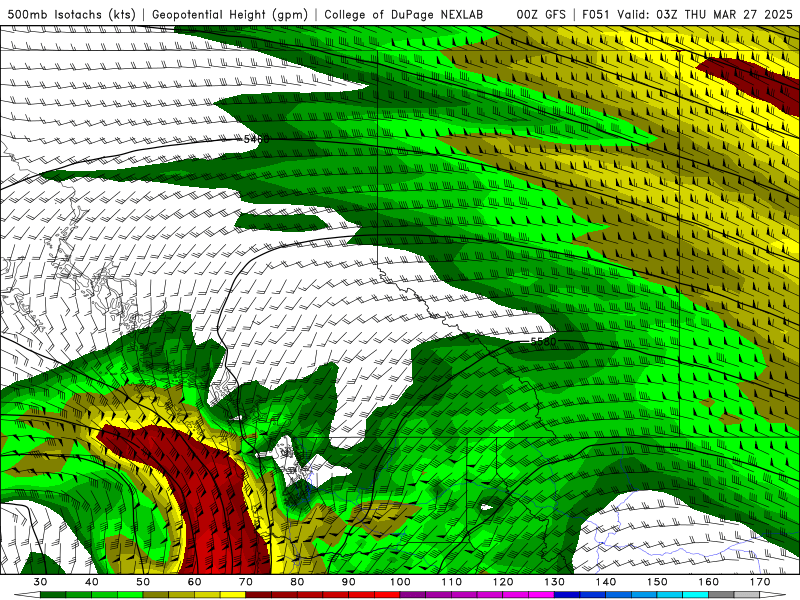Click the 'F051 Valid: 03Z THU MAR 27 2025' text
This screenshot has width=800, height=600.
(x=687, y=14)
